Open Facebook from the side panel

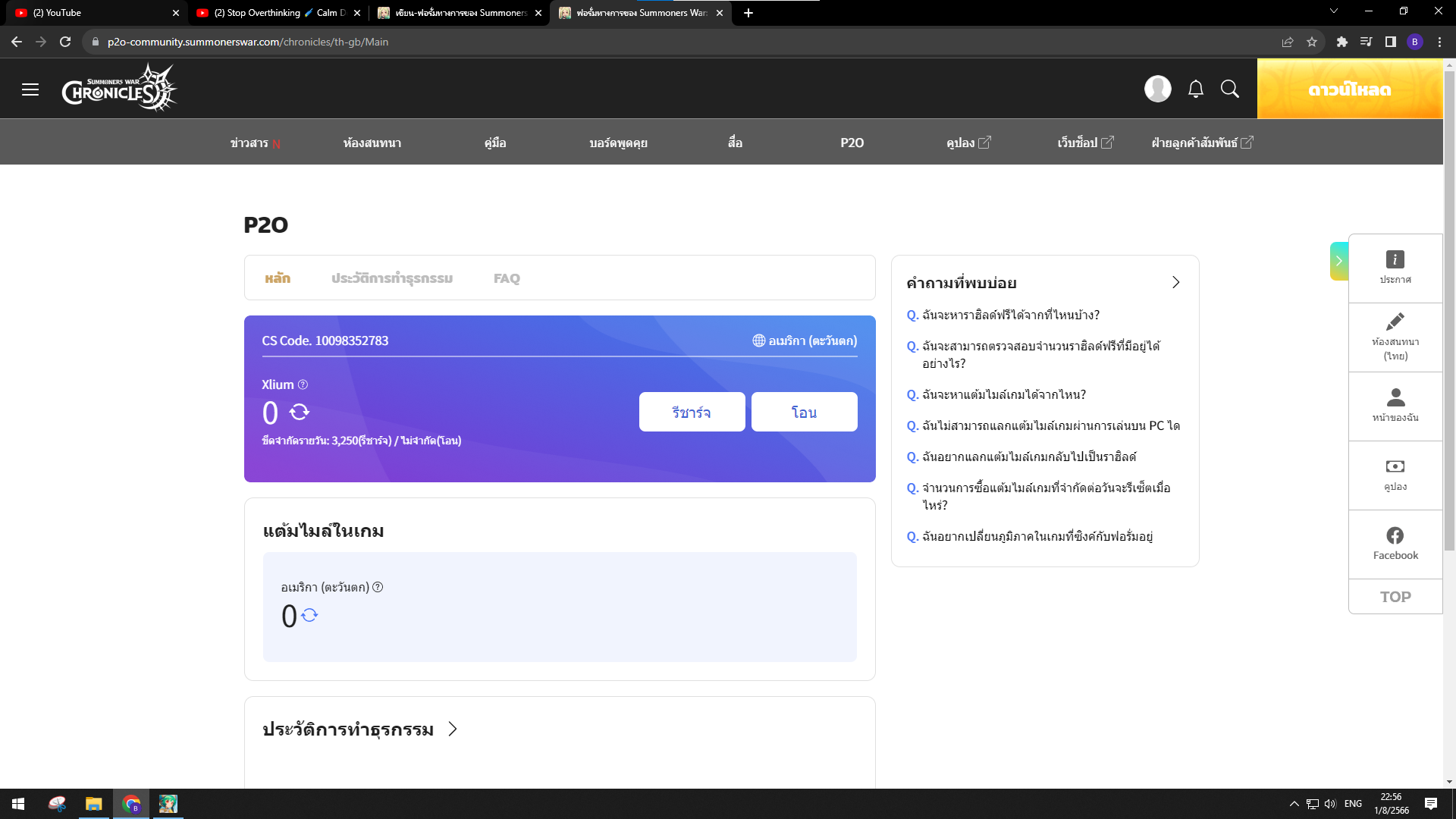point(1395,544)
